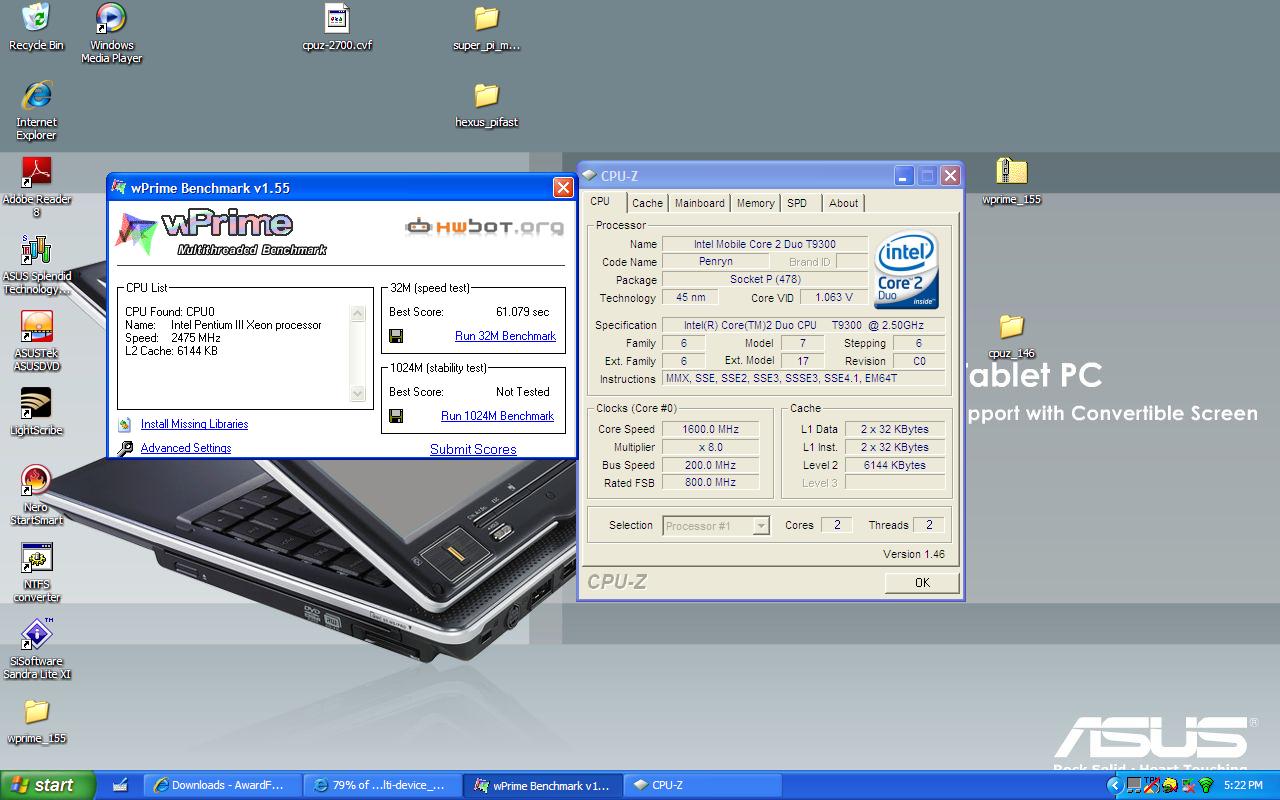The width and height of the screenshot is (1280, 800).
Task: Click the display monitor tray icon
Action: (x=1134, y=785)
